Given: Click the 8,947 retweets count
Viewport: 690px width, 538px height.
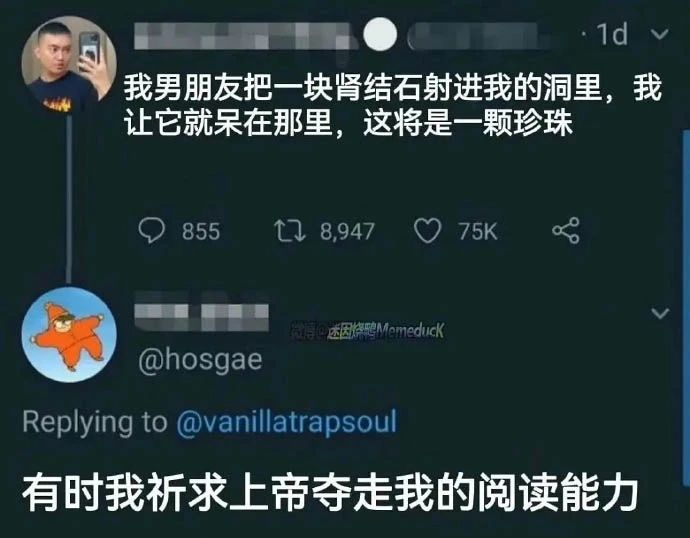Looking at the screenshot, I should [347, 231].
